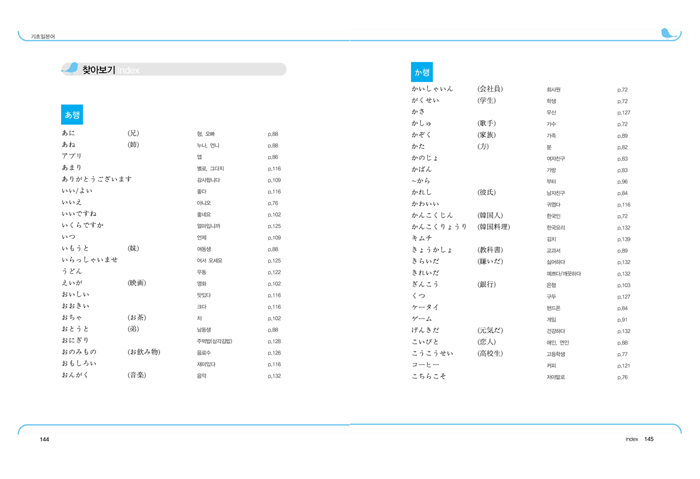Select the か행 section tab

pos(422,72)
